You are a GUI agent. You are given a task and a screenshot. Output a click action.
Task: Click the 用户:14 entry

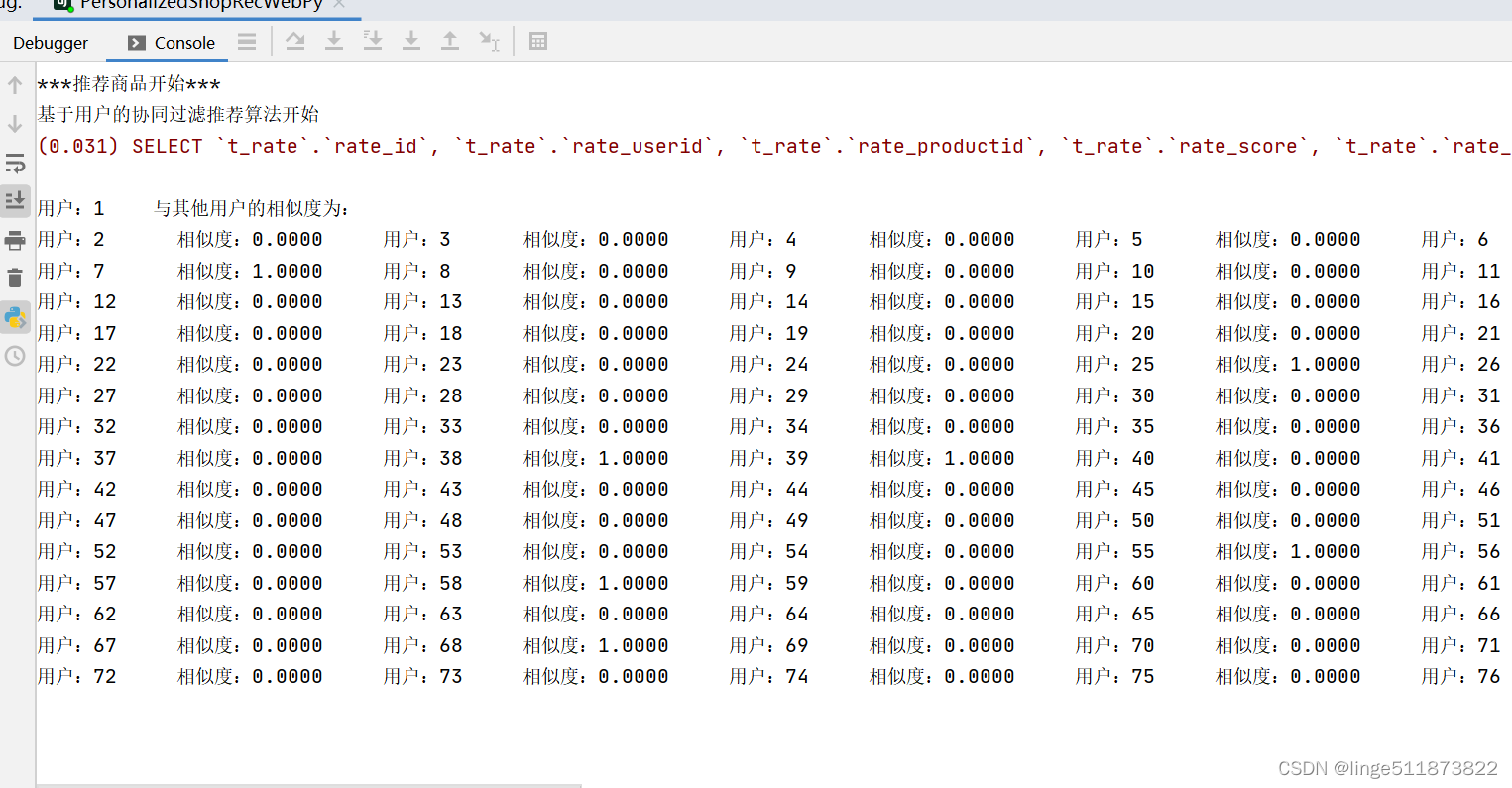[769, 301]
